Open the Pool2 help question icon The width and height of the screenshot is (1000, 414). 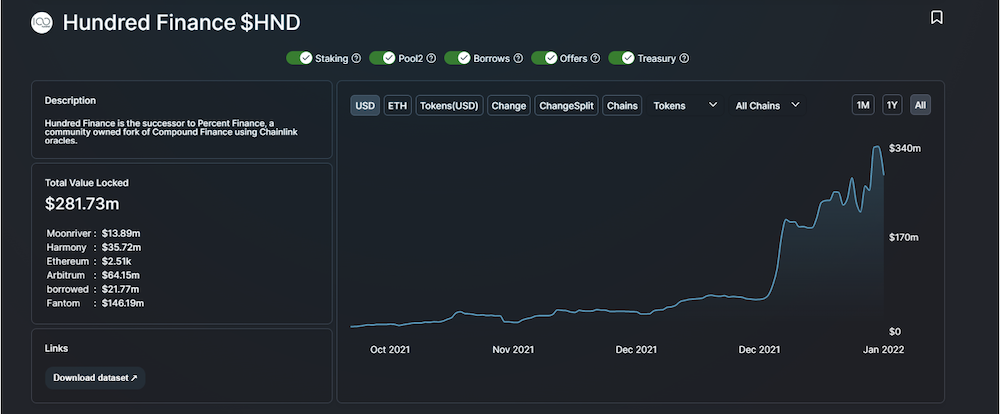[x=431, y=58]
